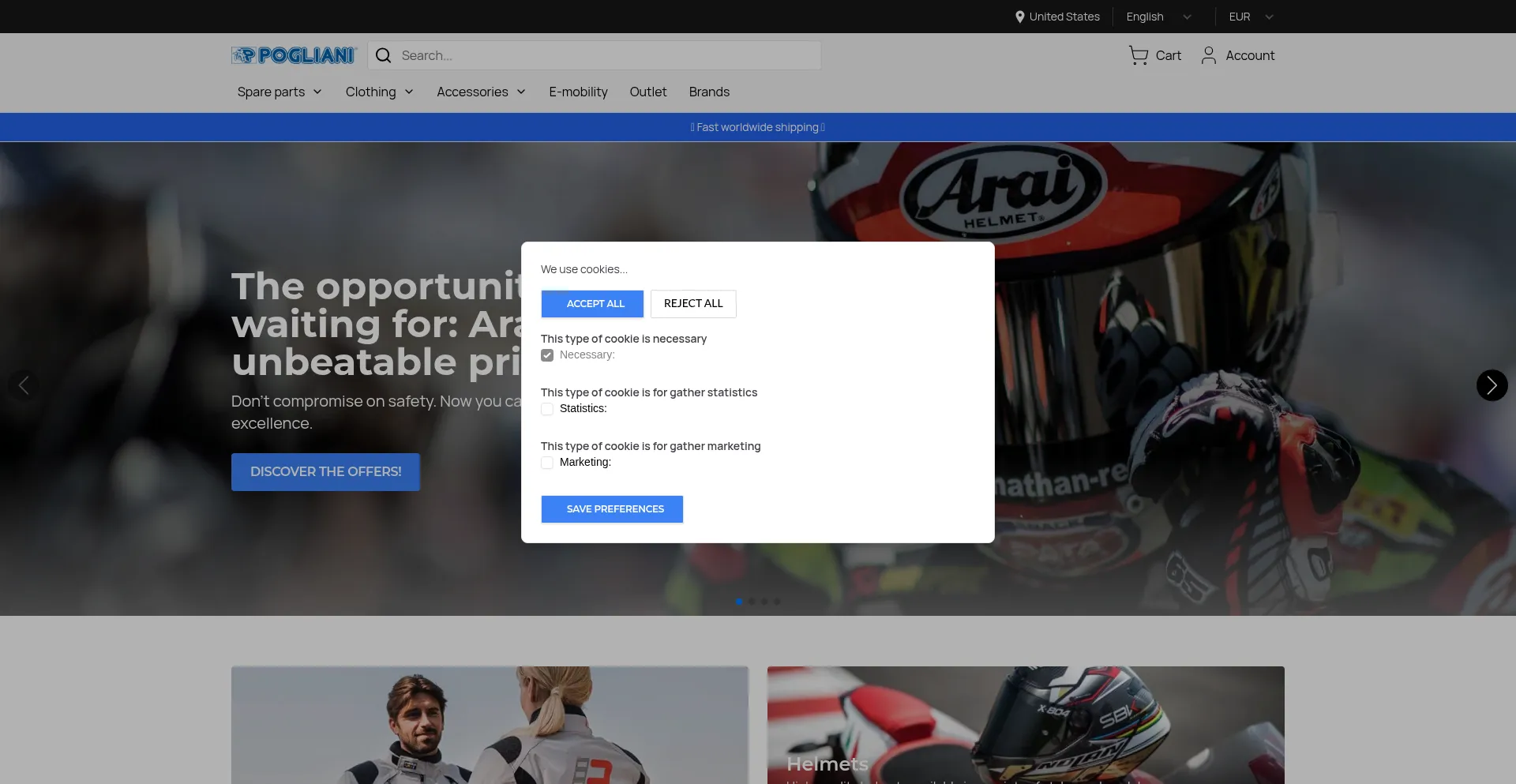Click the search magnifier icon
The height and width of the screenshot is (784, 1516).
[x=384, y=55]
